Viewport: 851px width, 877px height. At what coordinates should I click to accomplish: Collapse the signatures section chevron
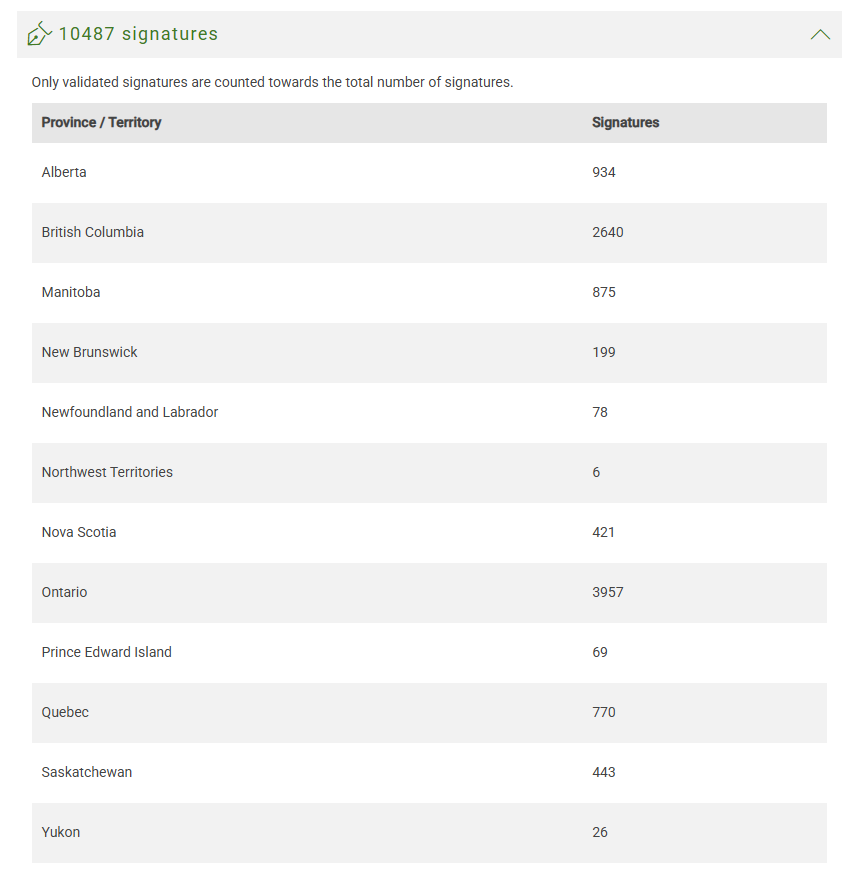pyautogui.click(x=820, y=34)
